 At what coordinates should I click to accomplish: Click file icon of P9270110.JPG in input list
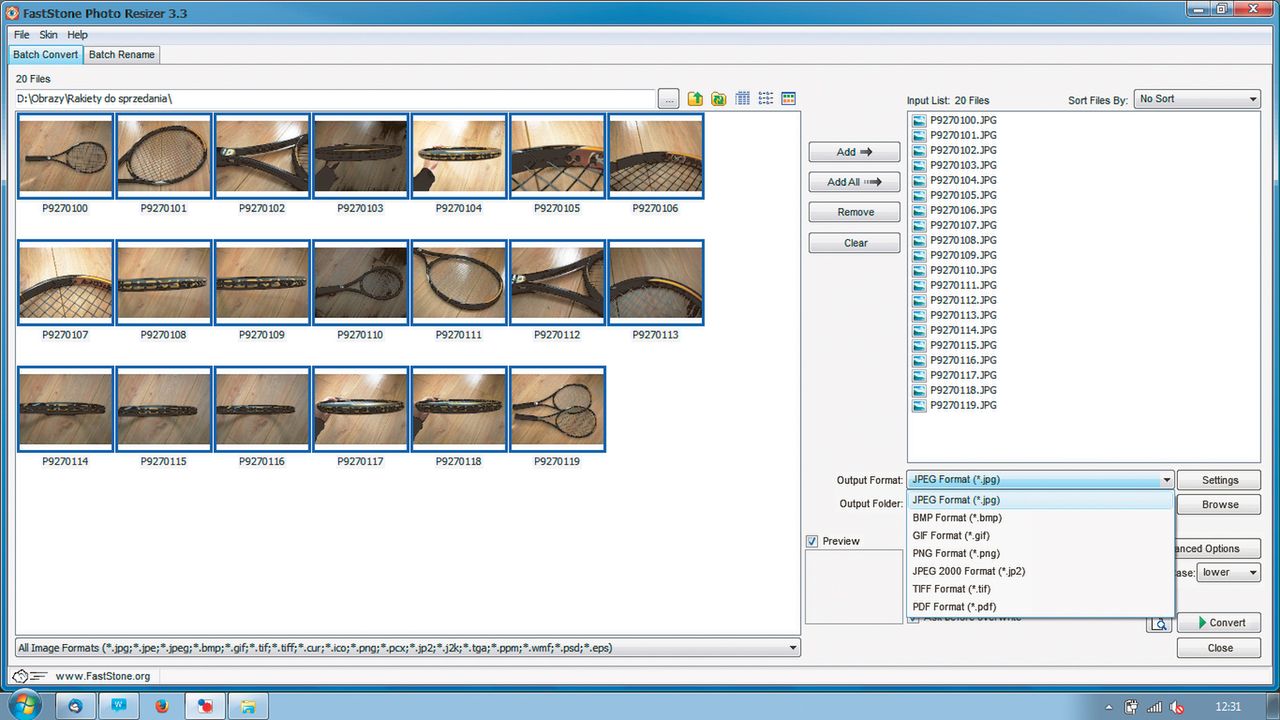[x=919, y=270]
